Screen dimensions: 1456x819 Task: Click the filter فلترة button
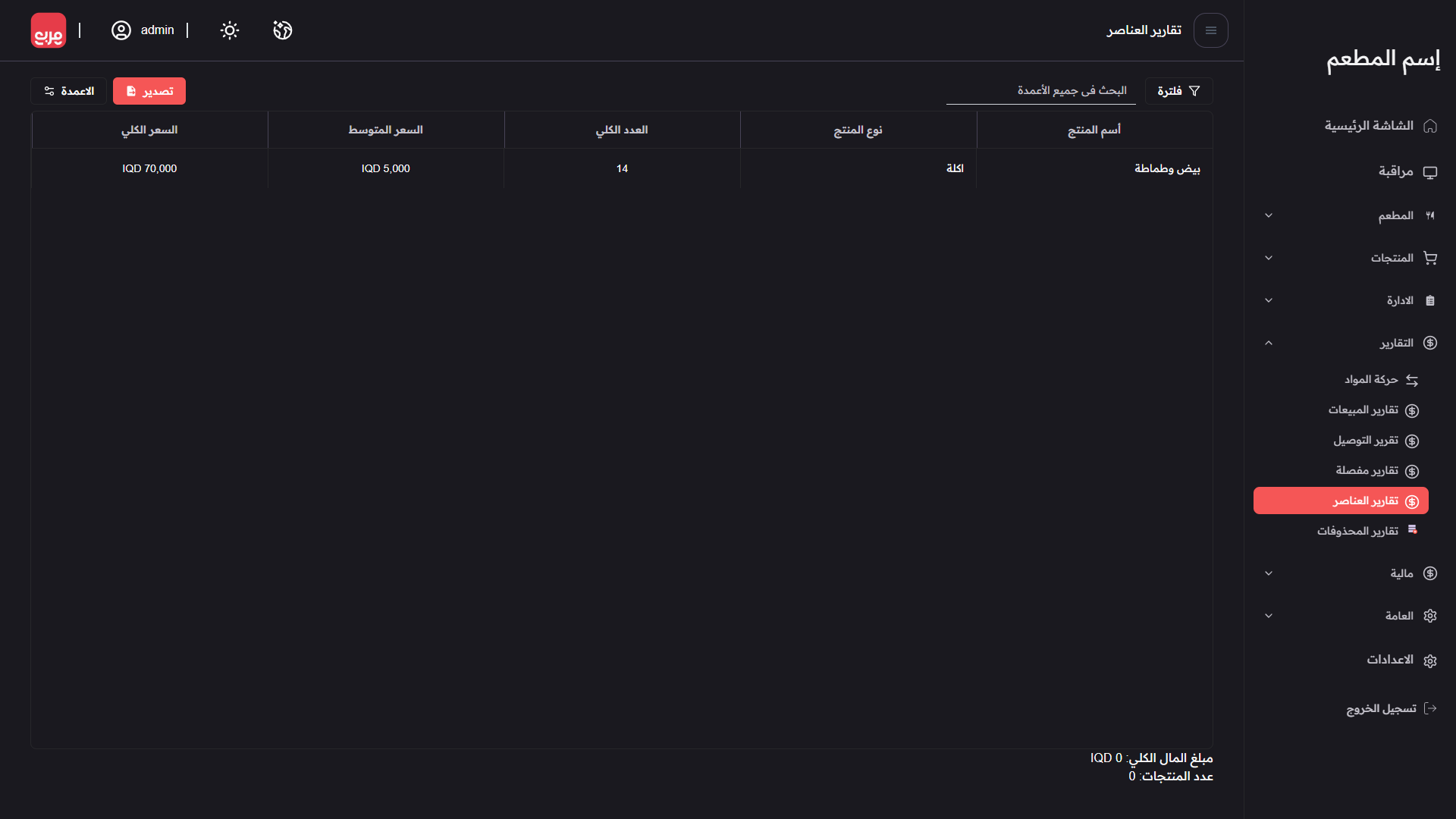[1178, 91]
